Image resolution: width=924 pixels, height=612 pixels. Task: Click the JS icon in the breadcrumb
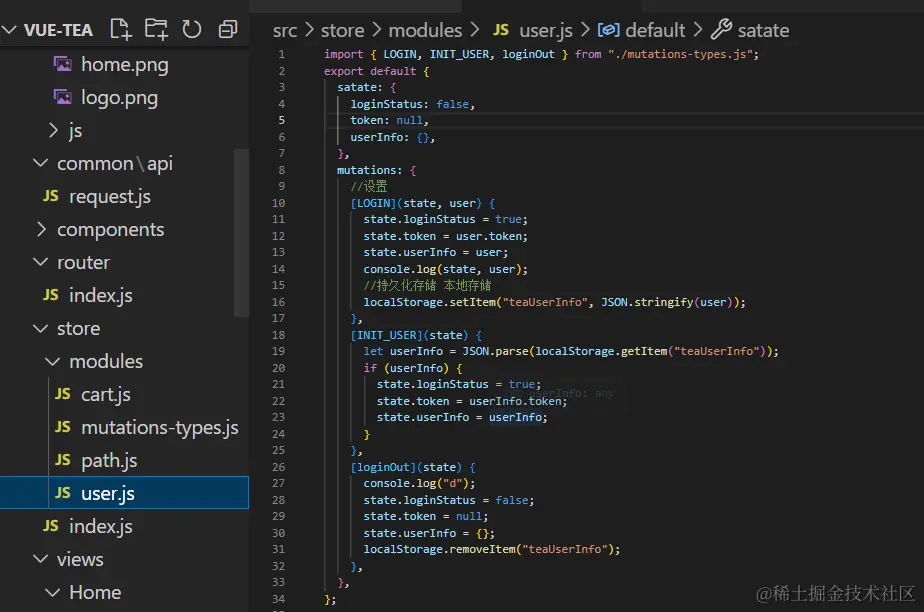coord(501,29)
